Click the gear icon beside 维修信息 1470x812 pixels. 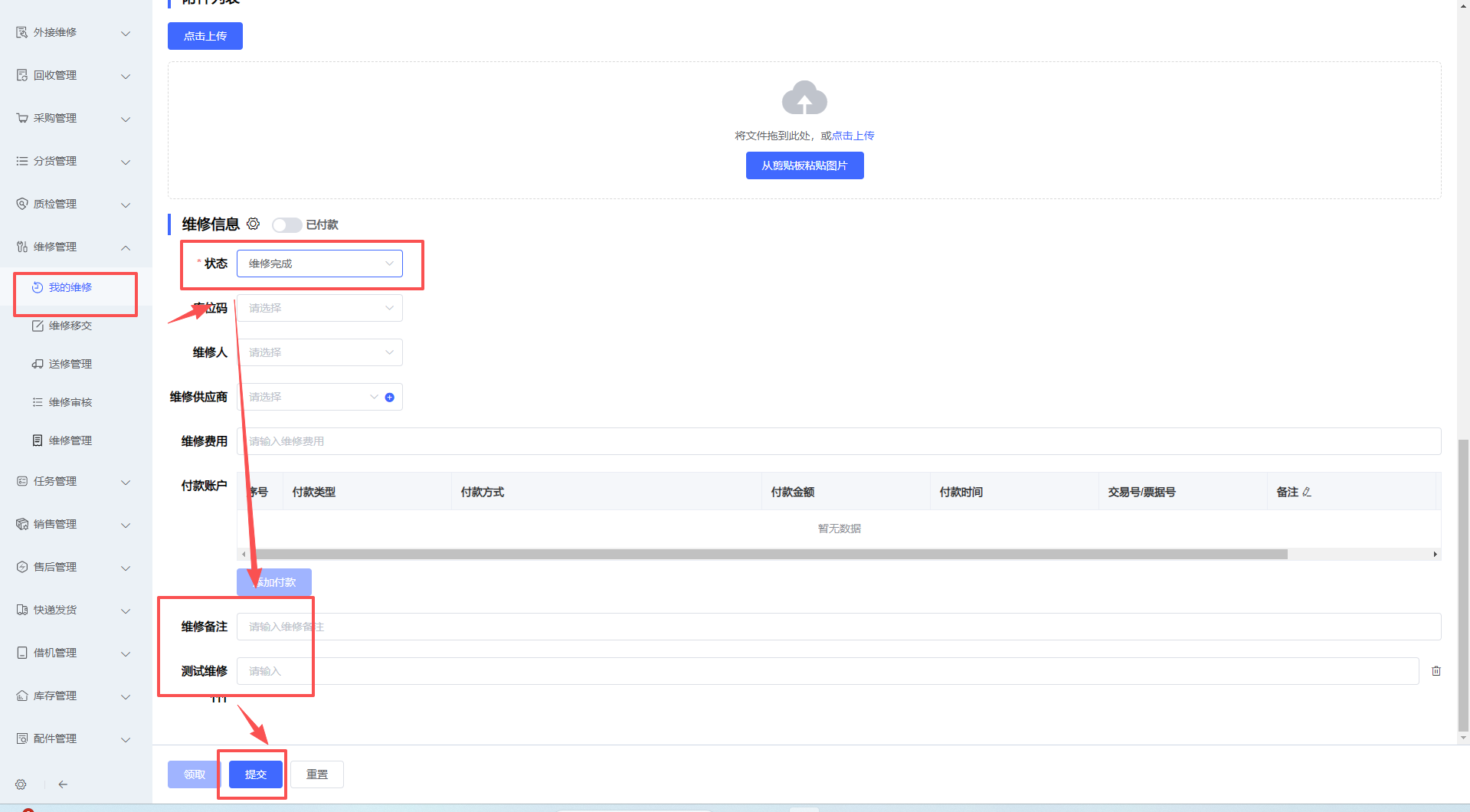[x=253, y=224]
